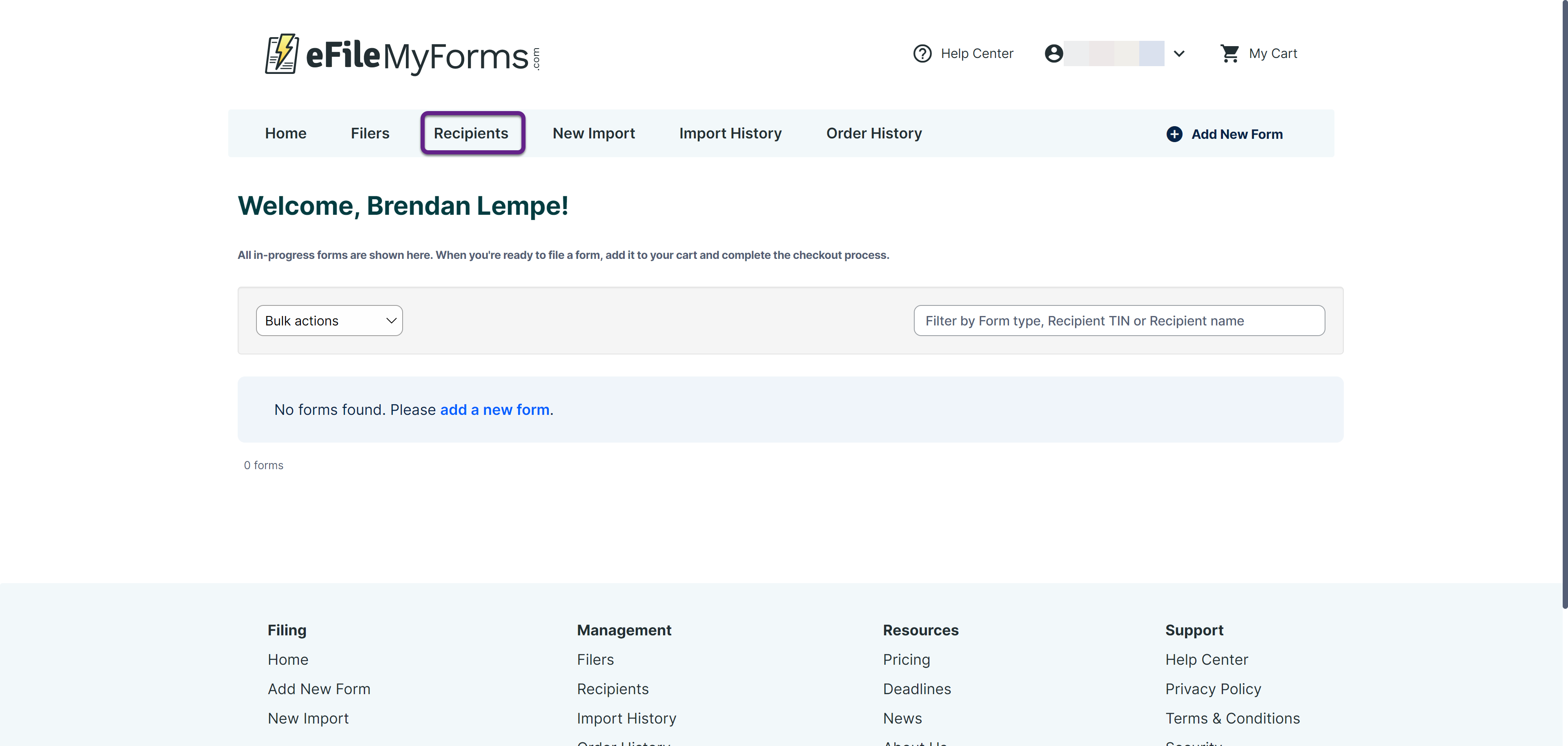The height and width of the screenshot is (746, 1568).
Task: View the Order History tab
Action: (x=873, y=133)
